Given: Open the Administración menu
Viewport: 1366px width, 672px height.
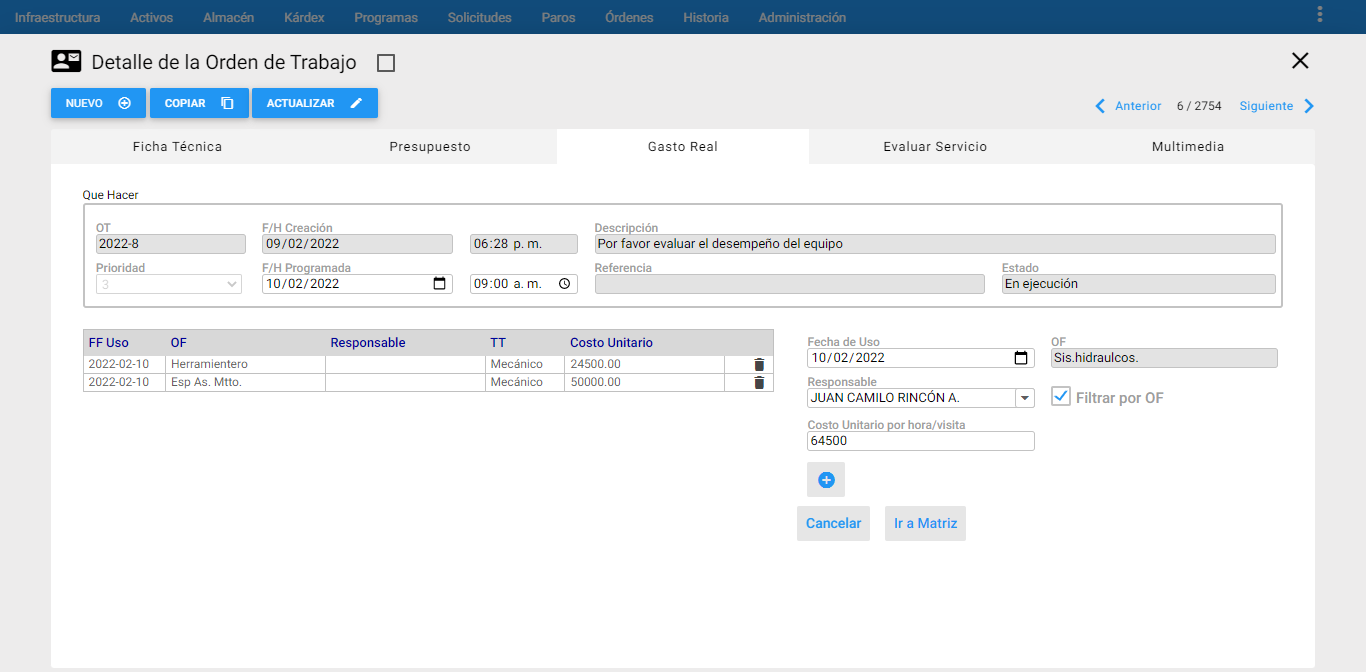Looking at the screenshot, I should tap(802, 18).
